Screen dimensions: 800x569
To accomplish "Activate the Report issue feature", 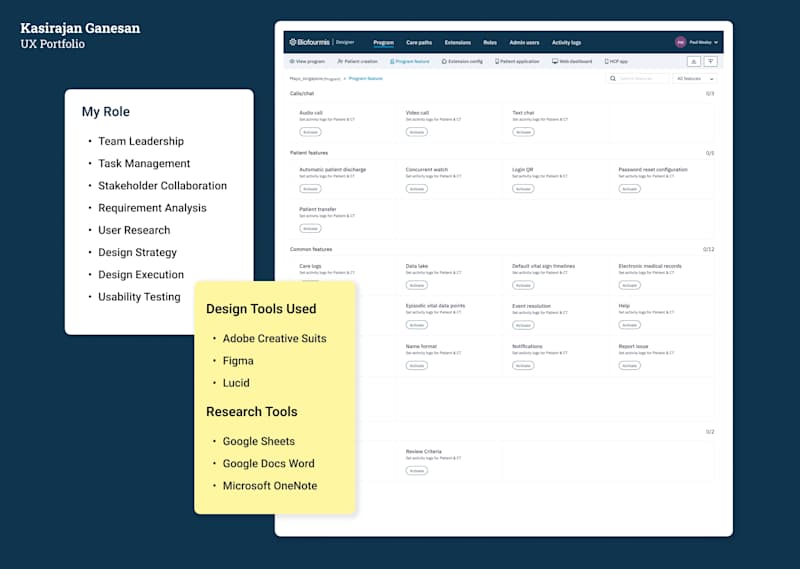I will (630, 365).
